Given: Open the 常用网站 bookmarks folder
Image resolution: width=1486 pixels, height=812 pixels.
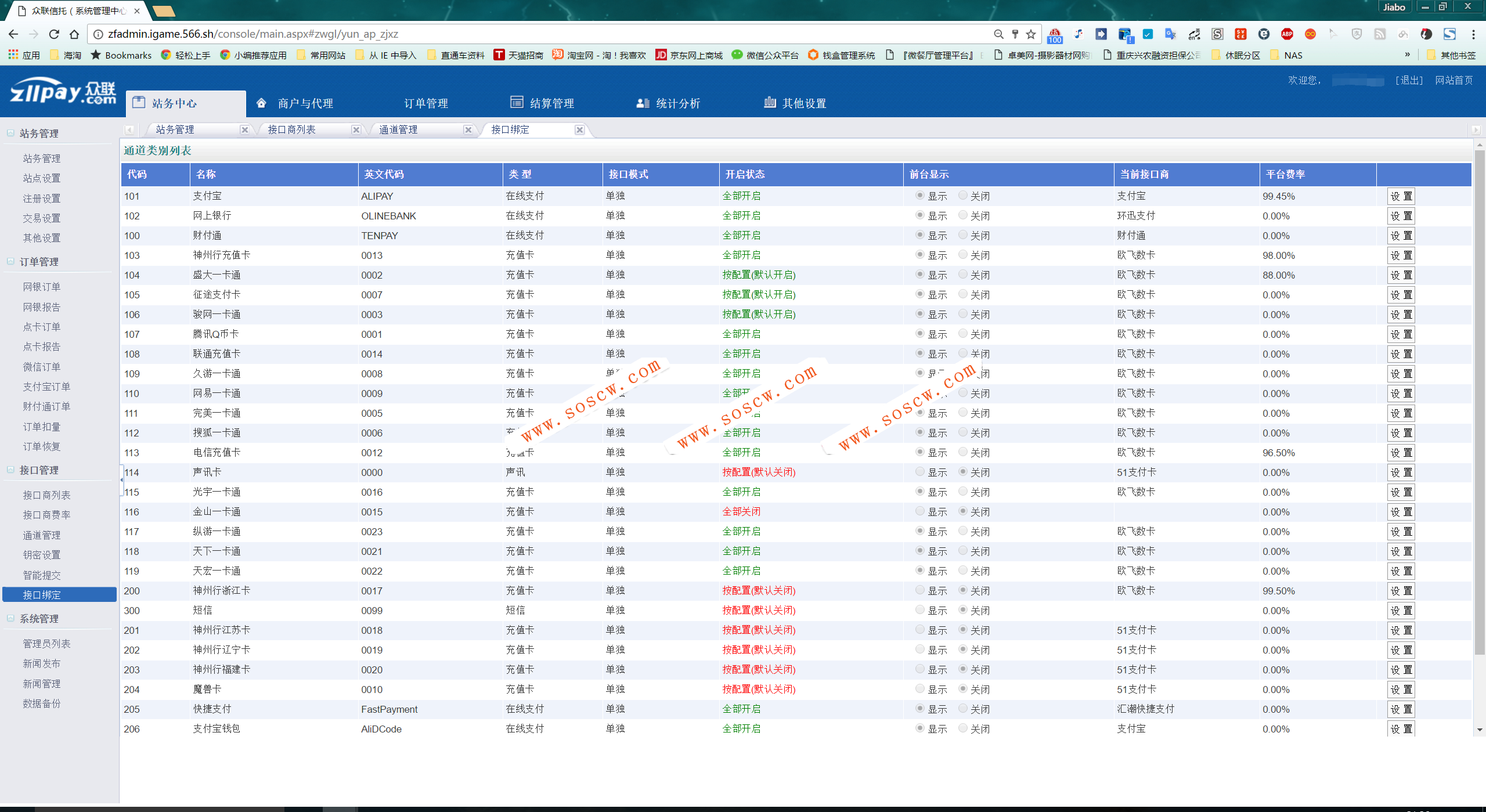Looking at the screenshot, I should point(321,55).
